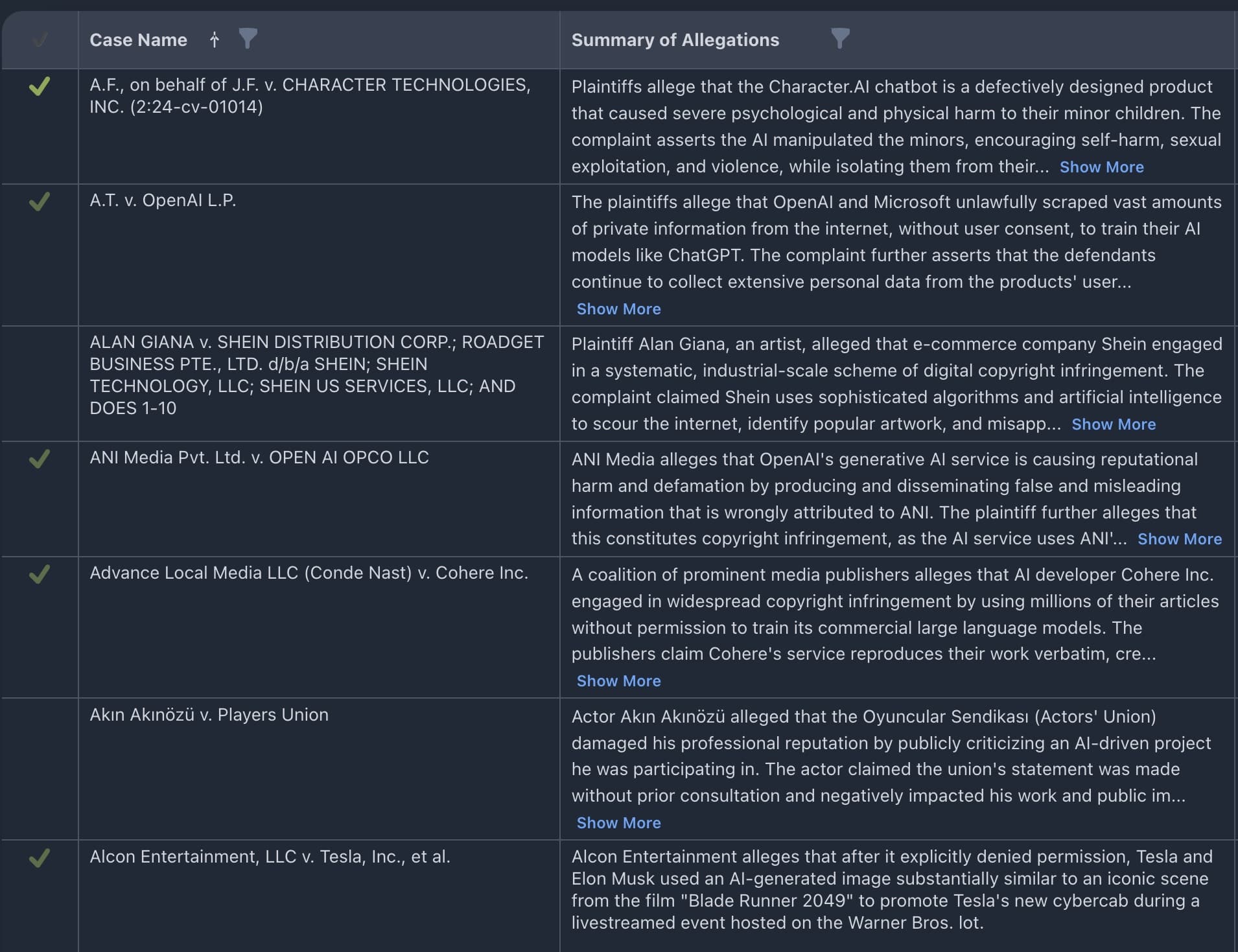
Task: Click the Case Name column header
Action: (138, 40)
